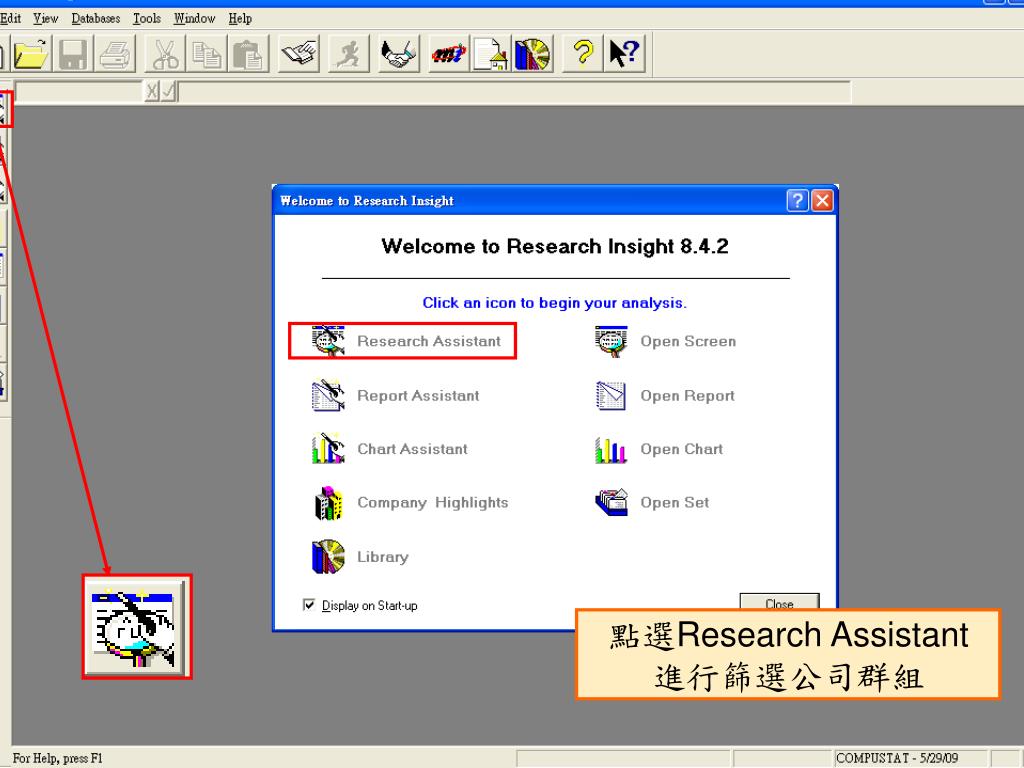Click the Copy toolbar icon
The image size is (1024, 768).
coord(206,54)
